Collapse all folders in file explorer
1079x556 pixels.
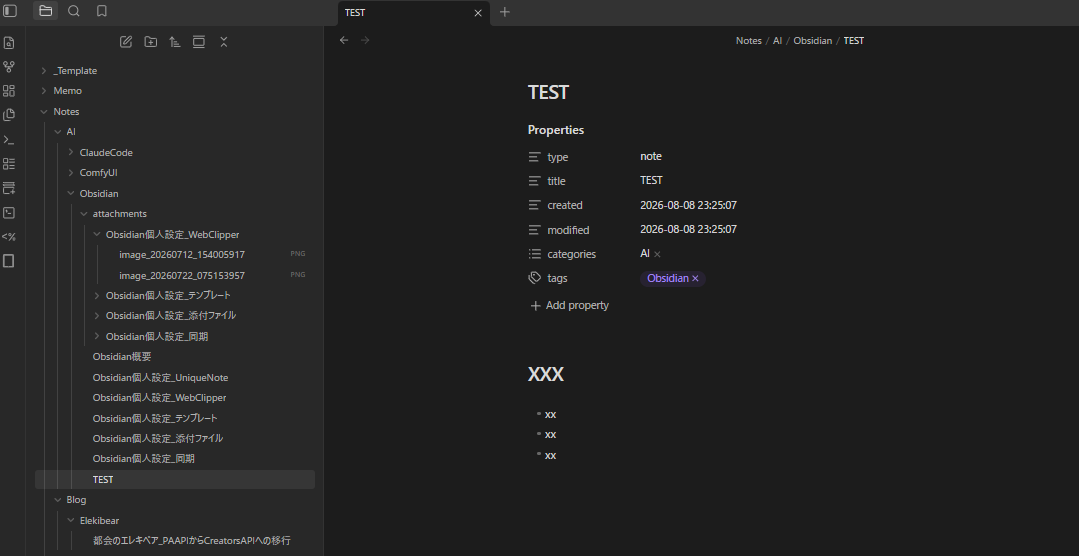coord(224,42)
